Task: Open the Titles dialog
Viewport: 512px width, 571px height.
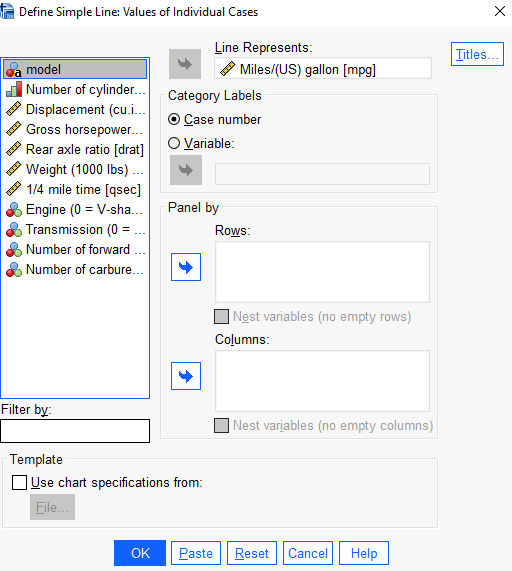Action: tap(477, 54)
